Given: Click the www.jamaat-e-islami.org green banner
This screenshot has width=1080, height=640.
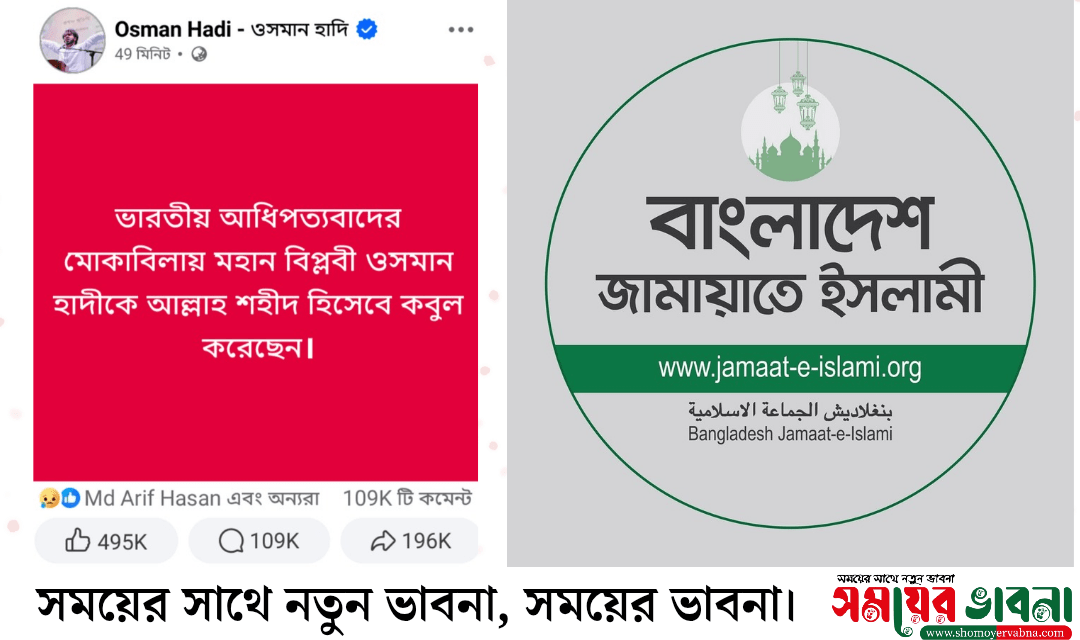Looking at the screenshot, I should click(789, 369).
